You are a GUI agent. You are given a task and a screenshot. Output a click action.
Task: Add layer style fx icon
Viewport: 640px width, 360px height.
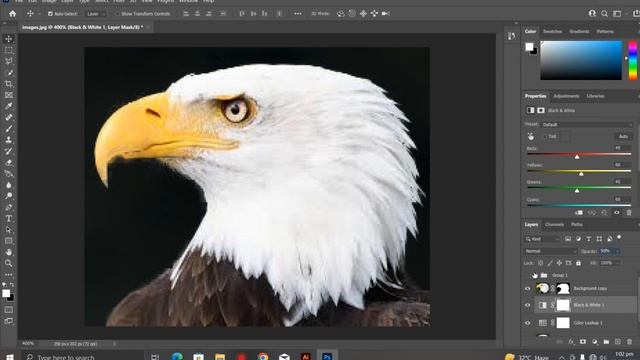click(571, 342)
